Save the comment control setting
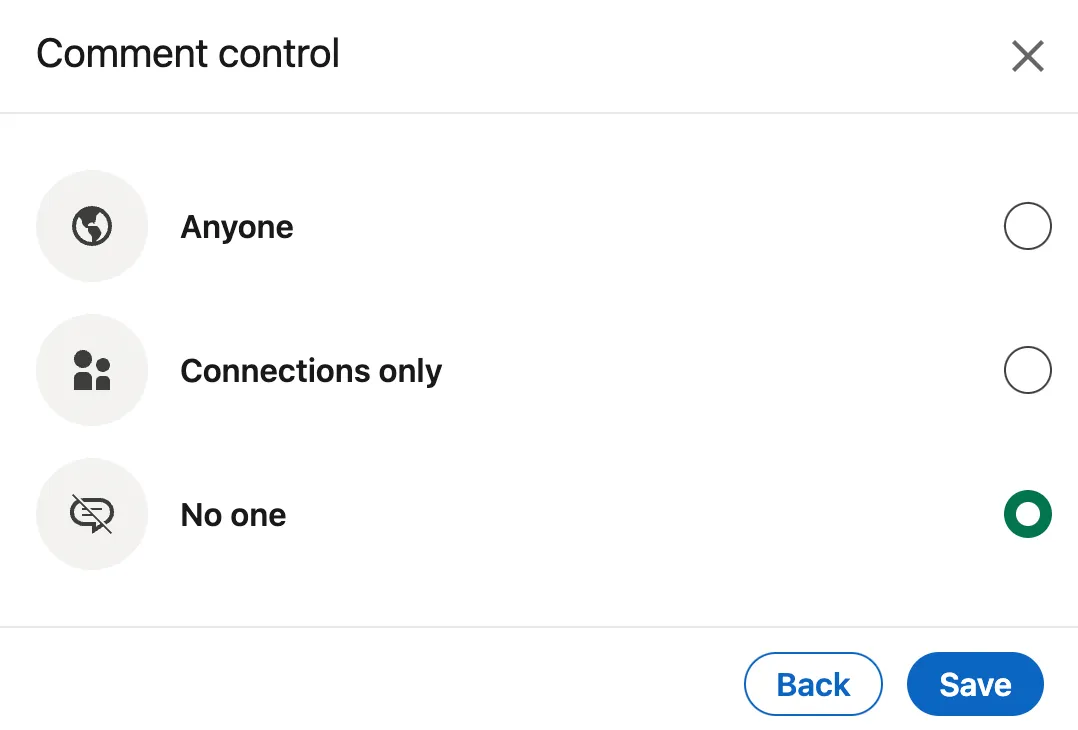This screenshot has height=730, width=1078. 975,685
